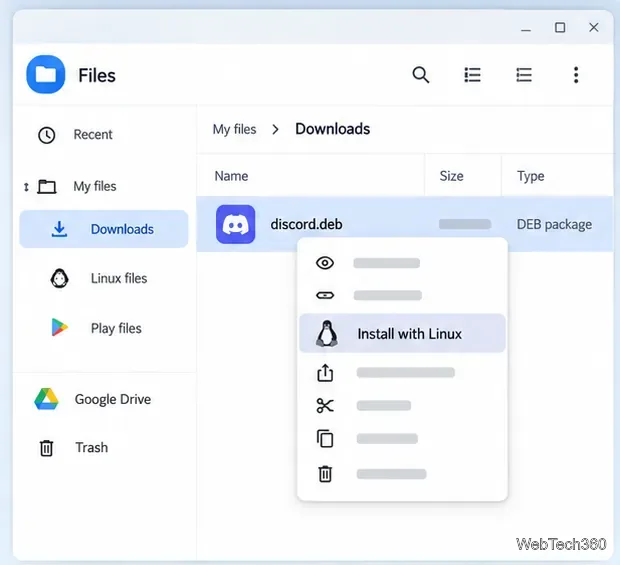
Task: Go to My files in breadcrumb
Action: (x=234, y=129)
